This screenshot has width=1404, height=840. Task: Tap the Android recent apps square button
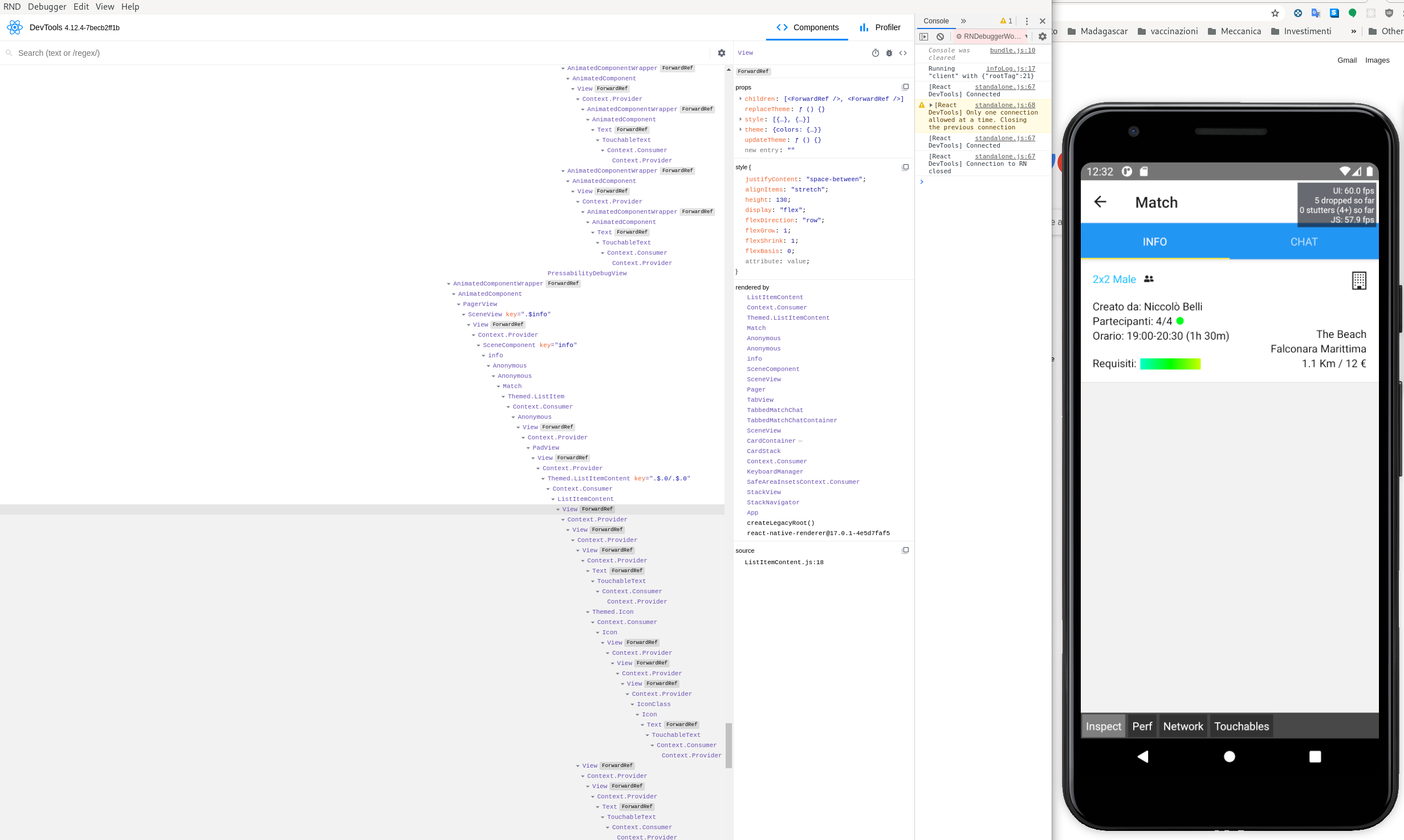coord(1315,756)
